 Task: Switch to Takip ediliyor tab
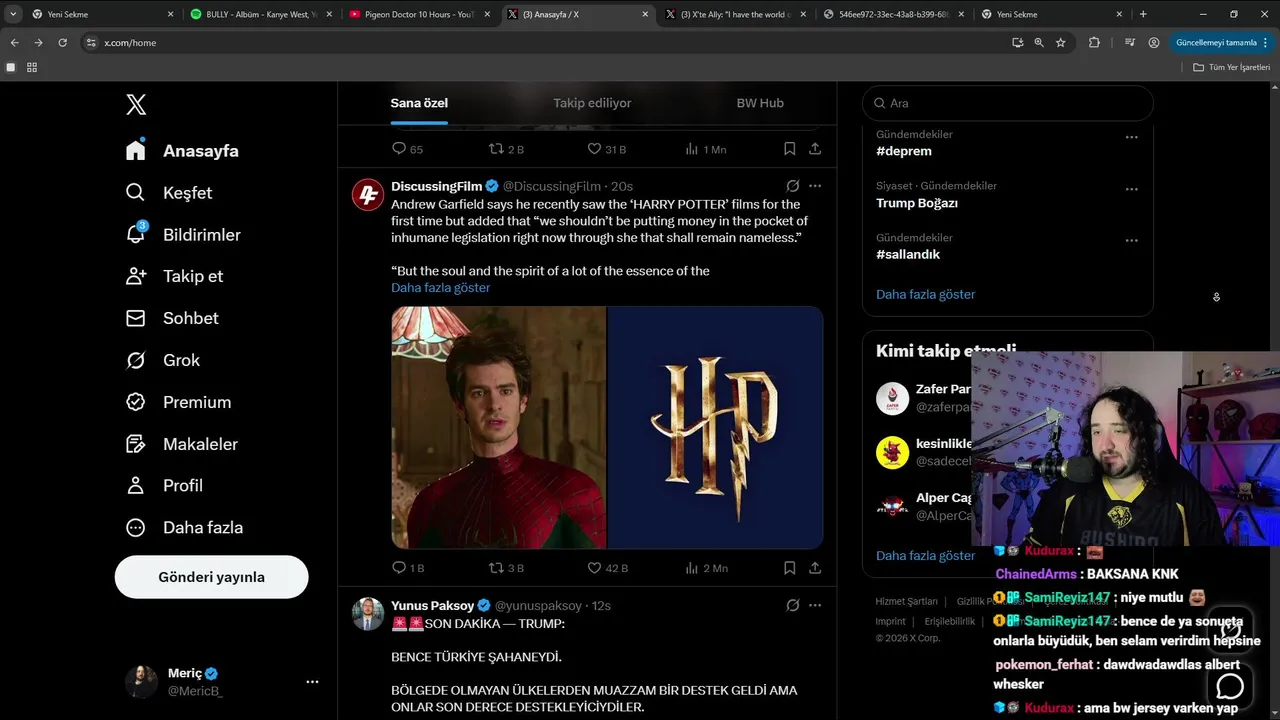(592, 103)
